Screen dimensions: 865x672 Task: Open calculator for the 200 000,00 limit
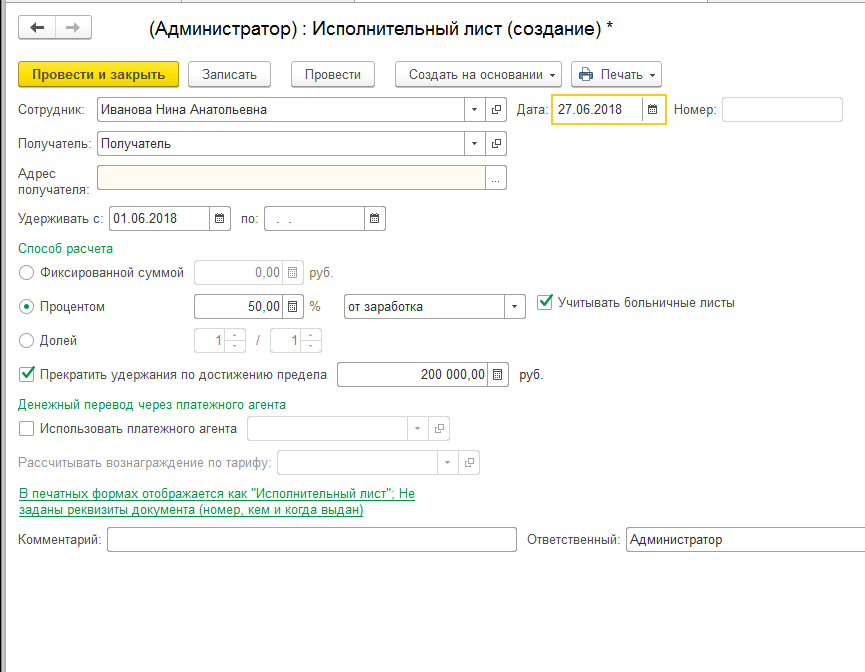pyautogui.click(x=498, y=375)
